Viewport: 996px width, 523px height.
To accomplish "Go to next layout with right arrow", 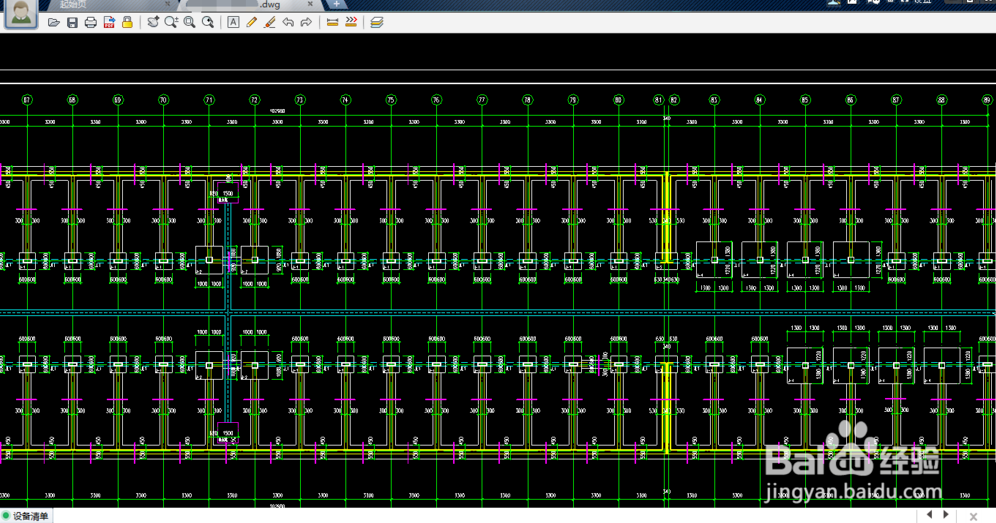I will click(946, 515).
